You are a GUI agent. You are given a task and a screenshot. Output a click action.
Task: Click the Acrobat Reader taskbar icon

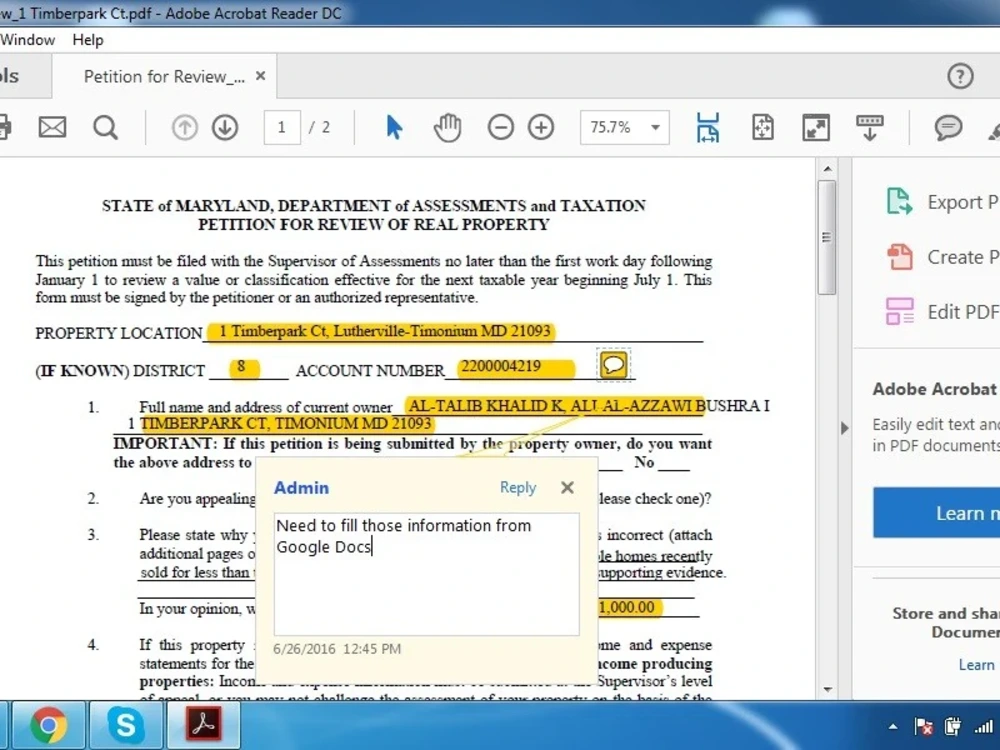pyautogui.click(x=203, y=725)
